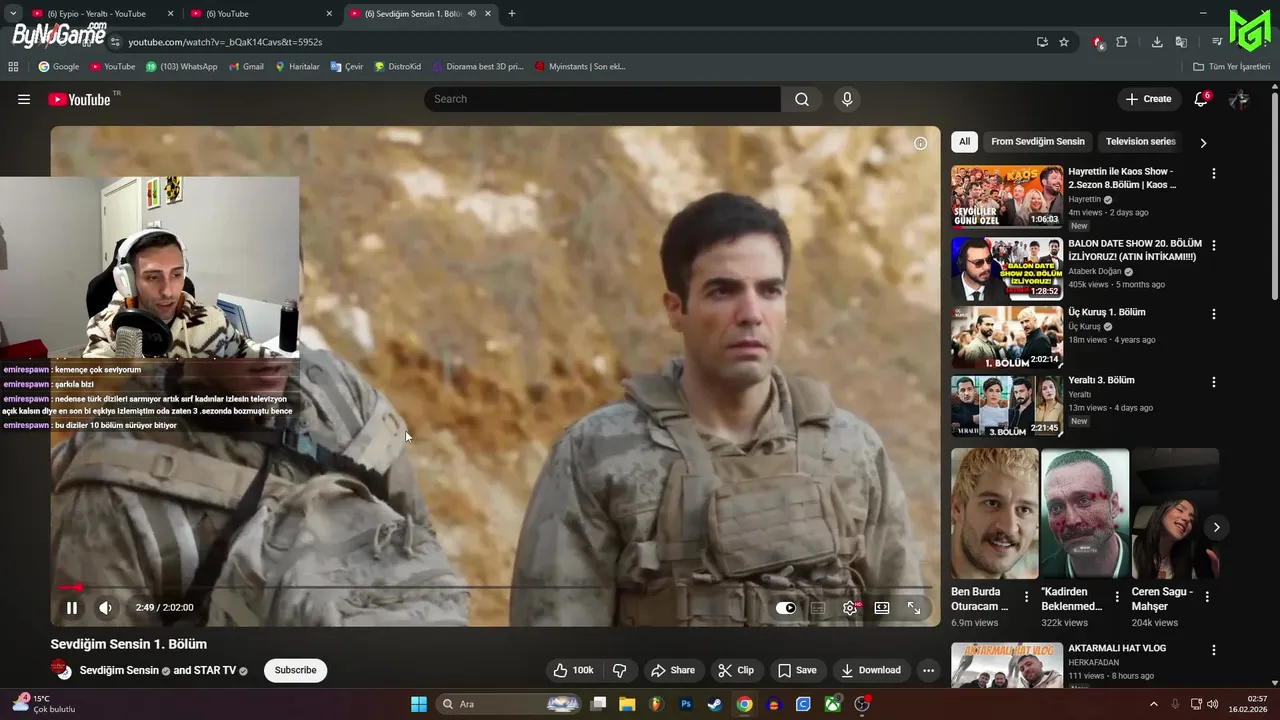This screenshot has height=720, width=1280.
Task: Save the video to a playlist
Action: (797, 670)
